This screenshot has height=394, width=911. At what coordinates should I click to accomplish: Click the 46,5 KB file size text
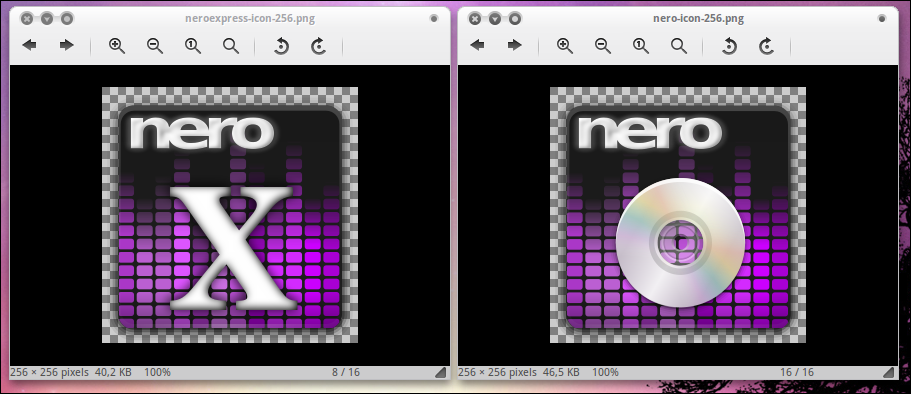click(562, 372)
